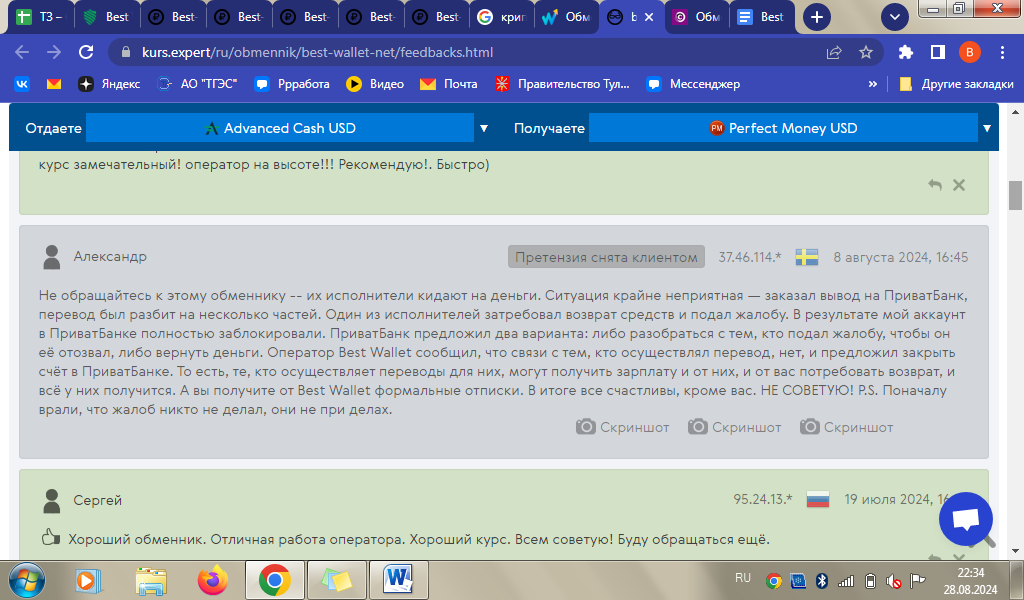1024x600 pixels.
Task: Go back using browser back arrow
Action: coord(22,52)
